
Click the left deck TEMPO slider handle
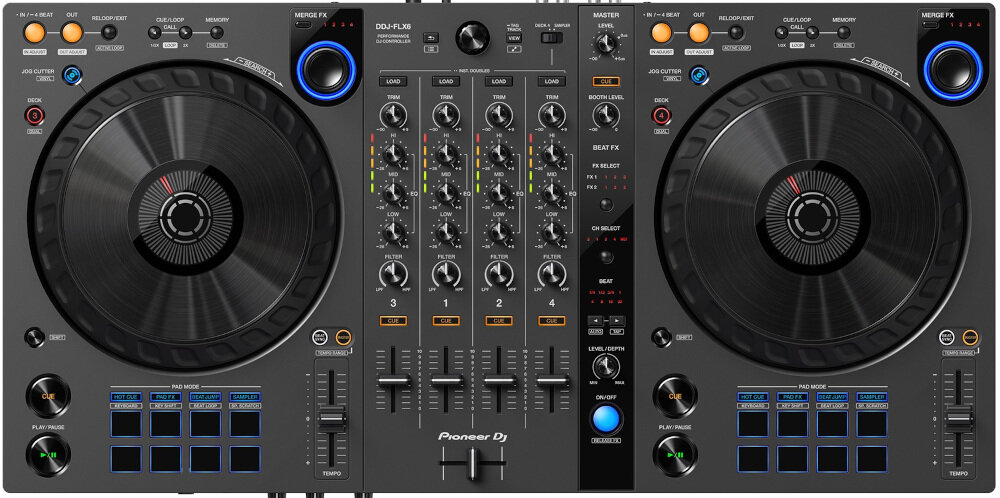tap(332, 420)
